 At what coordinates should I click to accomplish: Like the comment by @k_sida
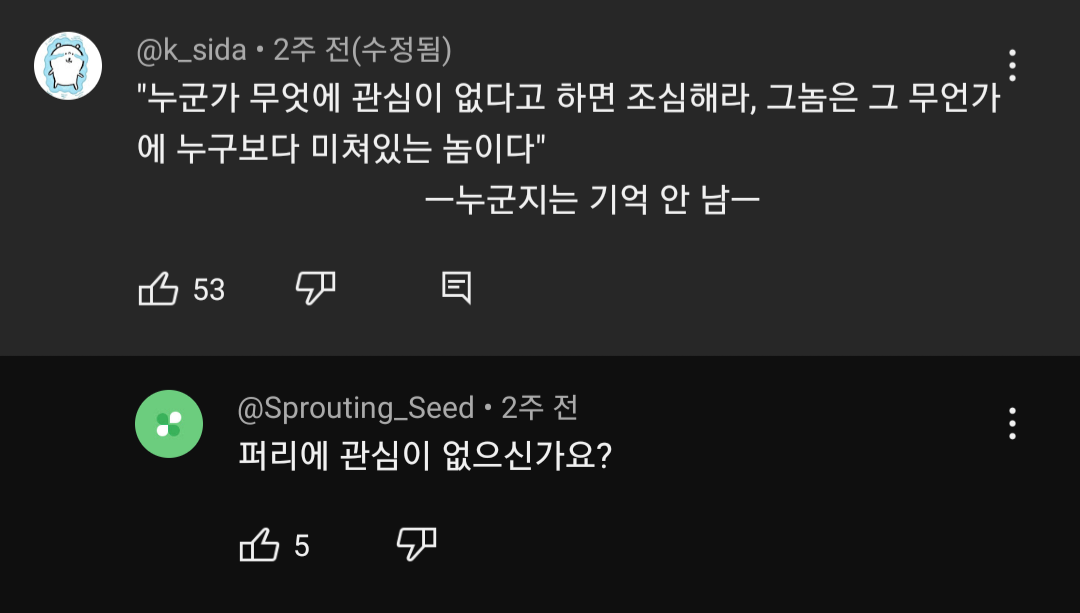(158, 290)
